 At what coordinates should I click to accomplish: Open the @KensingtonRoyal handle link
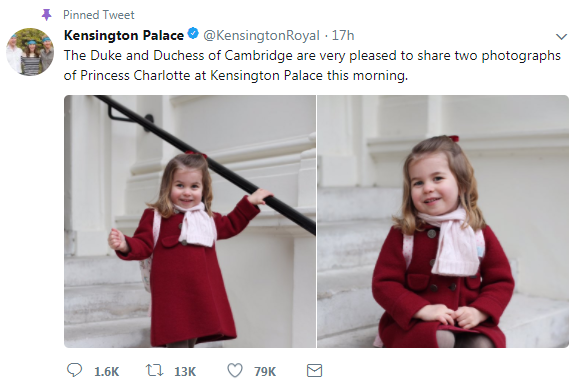pyautogui.click(x=261, y=35)
